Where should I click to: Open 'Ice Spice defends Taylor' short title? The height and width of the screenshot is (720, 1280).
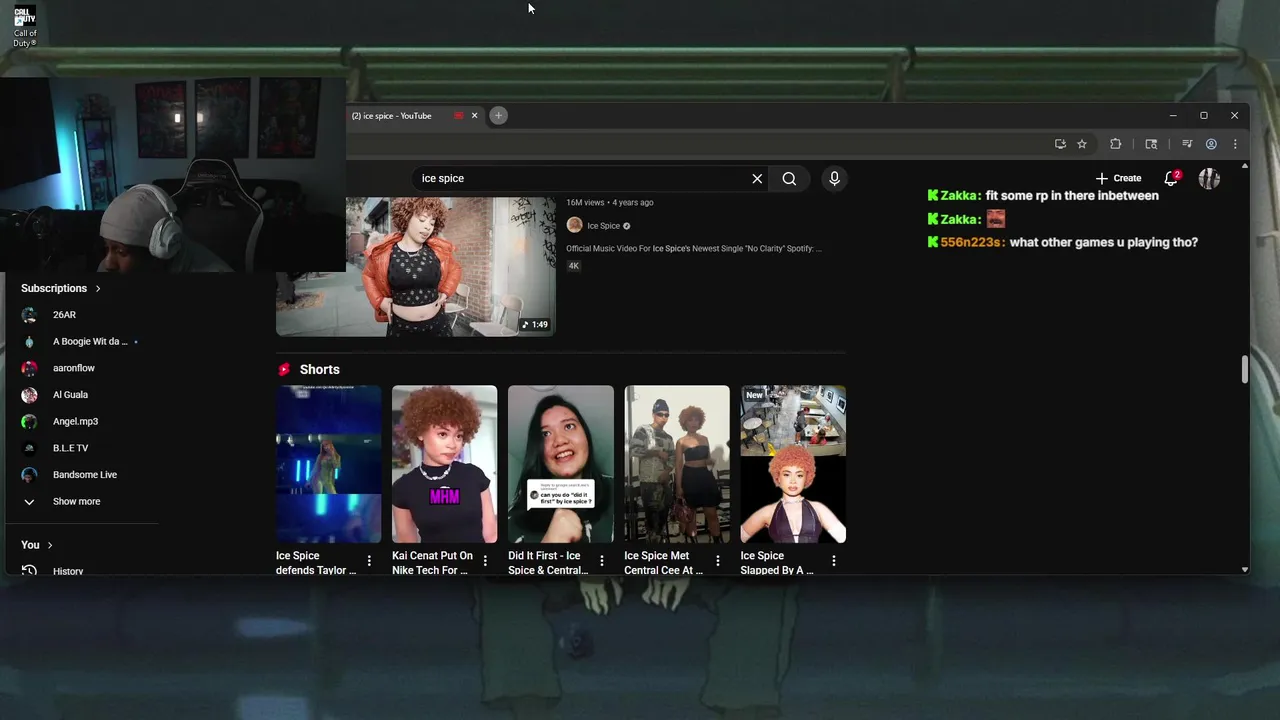tap(316, 563)
